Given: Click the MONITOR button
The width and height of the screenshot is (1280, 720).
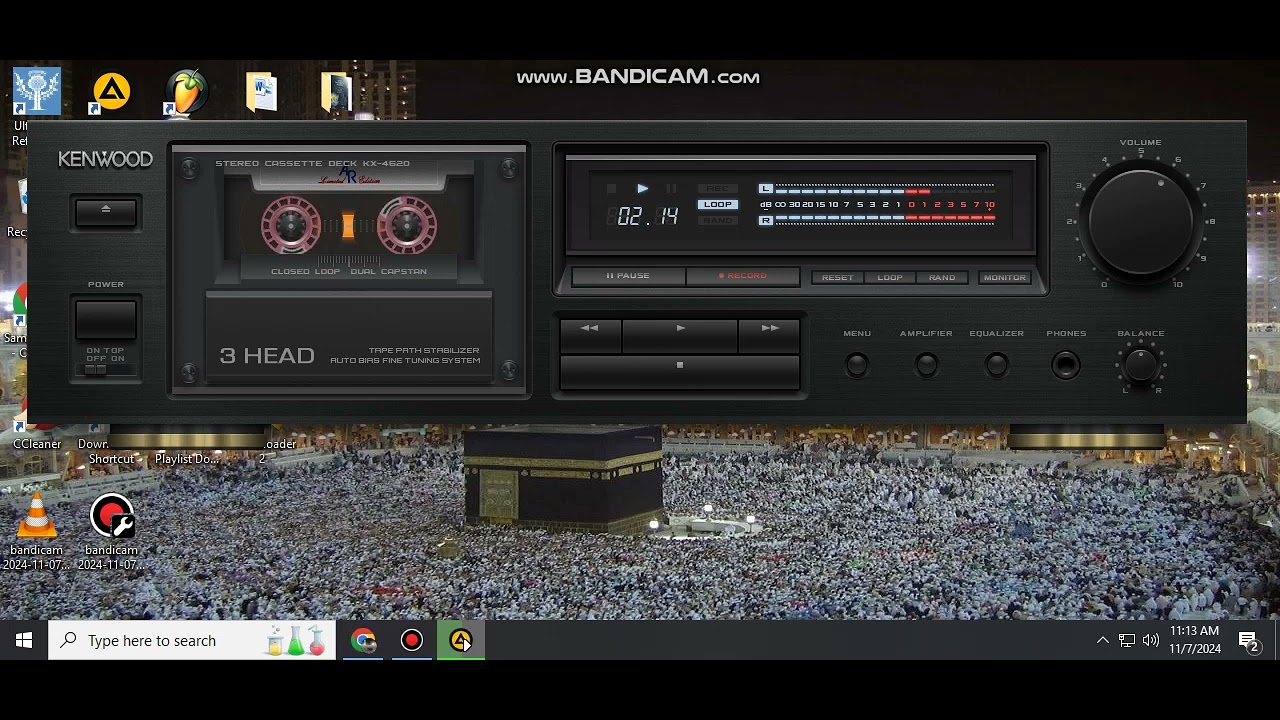Looking at the screenshot, I should pyautogui.click(x=1004, y=278).
